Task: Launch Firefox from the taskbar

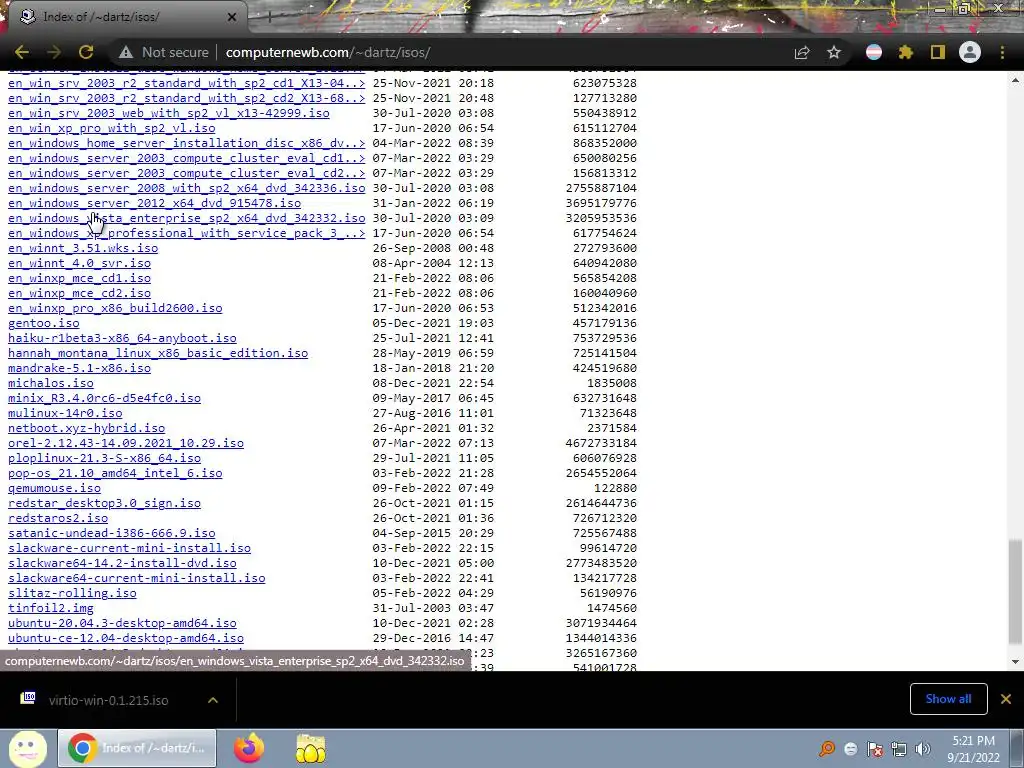Action: click(x=249, y=748)
